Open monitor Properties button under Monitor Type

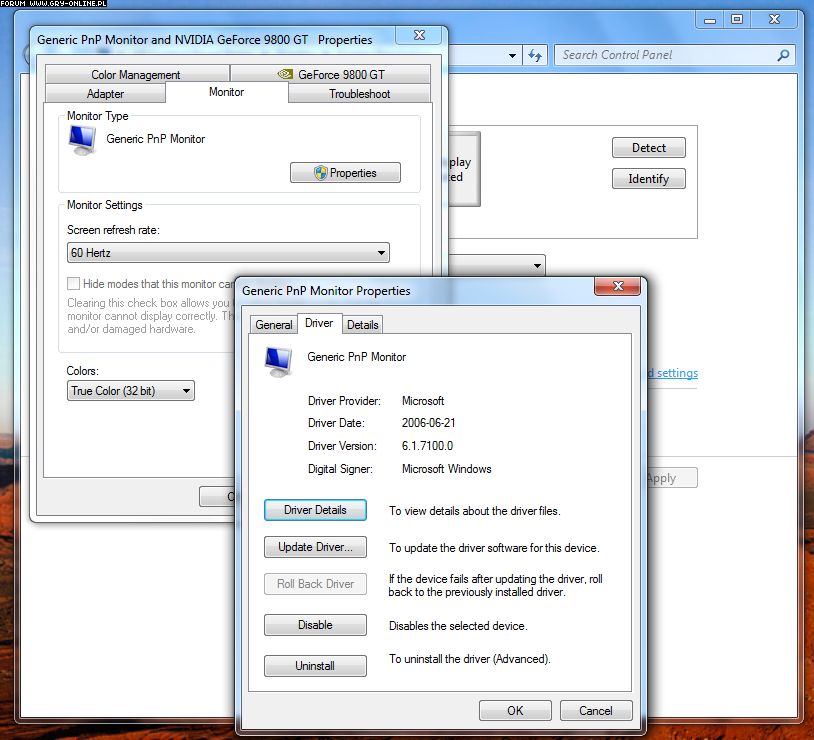345,172
